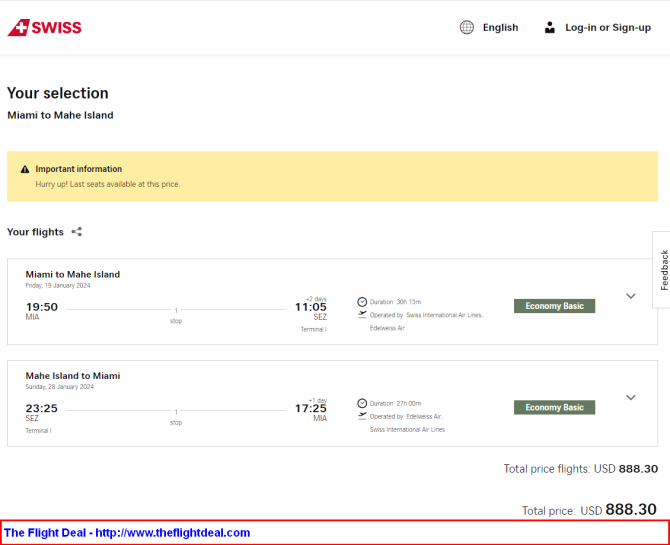Screen dimensions: 670x545
Task: Click the Important information notice banner
Action: click(332, 176)
